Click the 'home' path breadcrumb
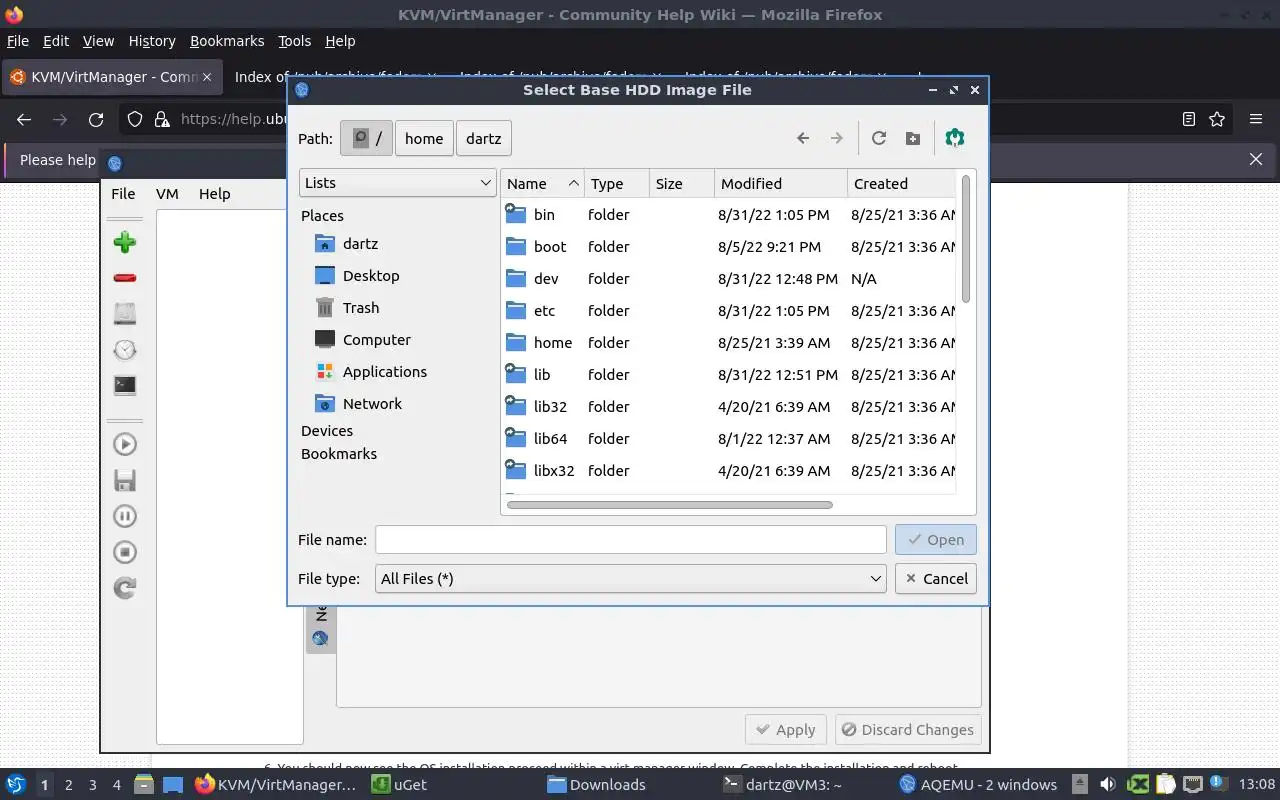 424,138
